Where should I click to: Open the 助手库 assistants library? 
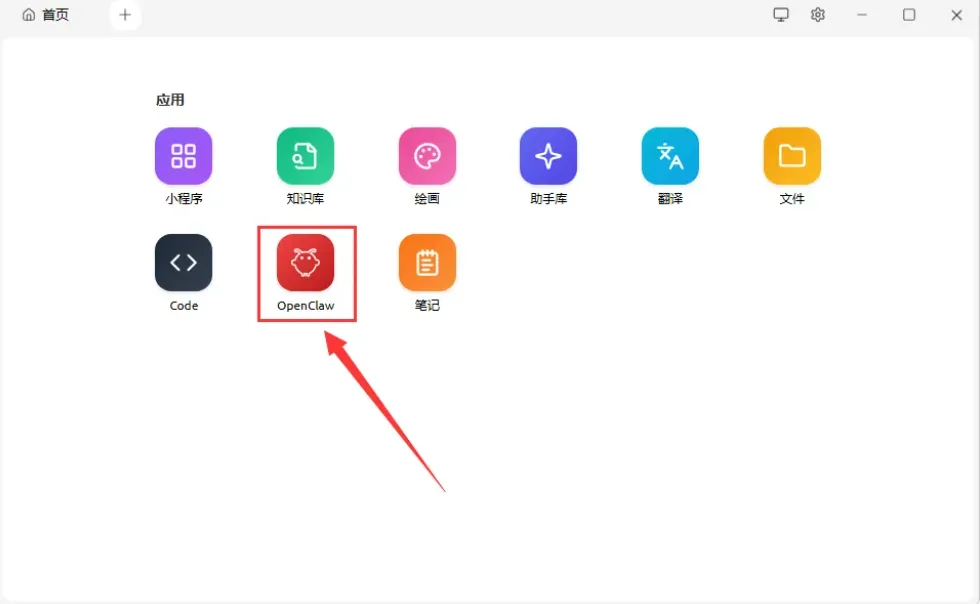[548, 156]
